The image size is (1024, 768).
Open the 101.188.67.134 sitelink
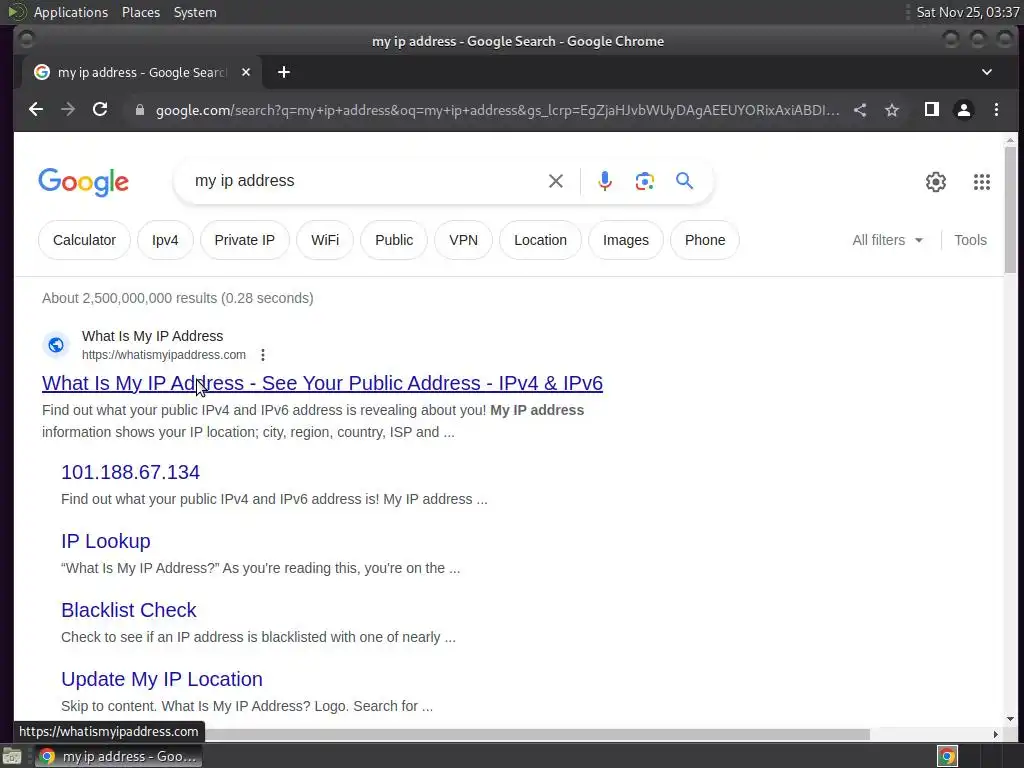[x=131, y=472]
